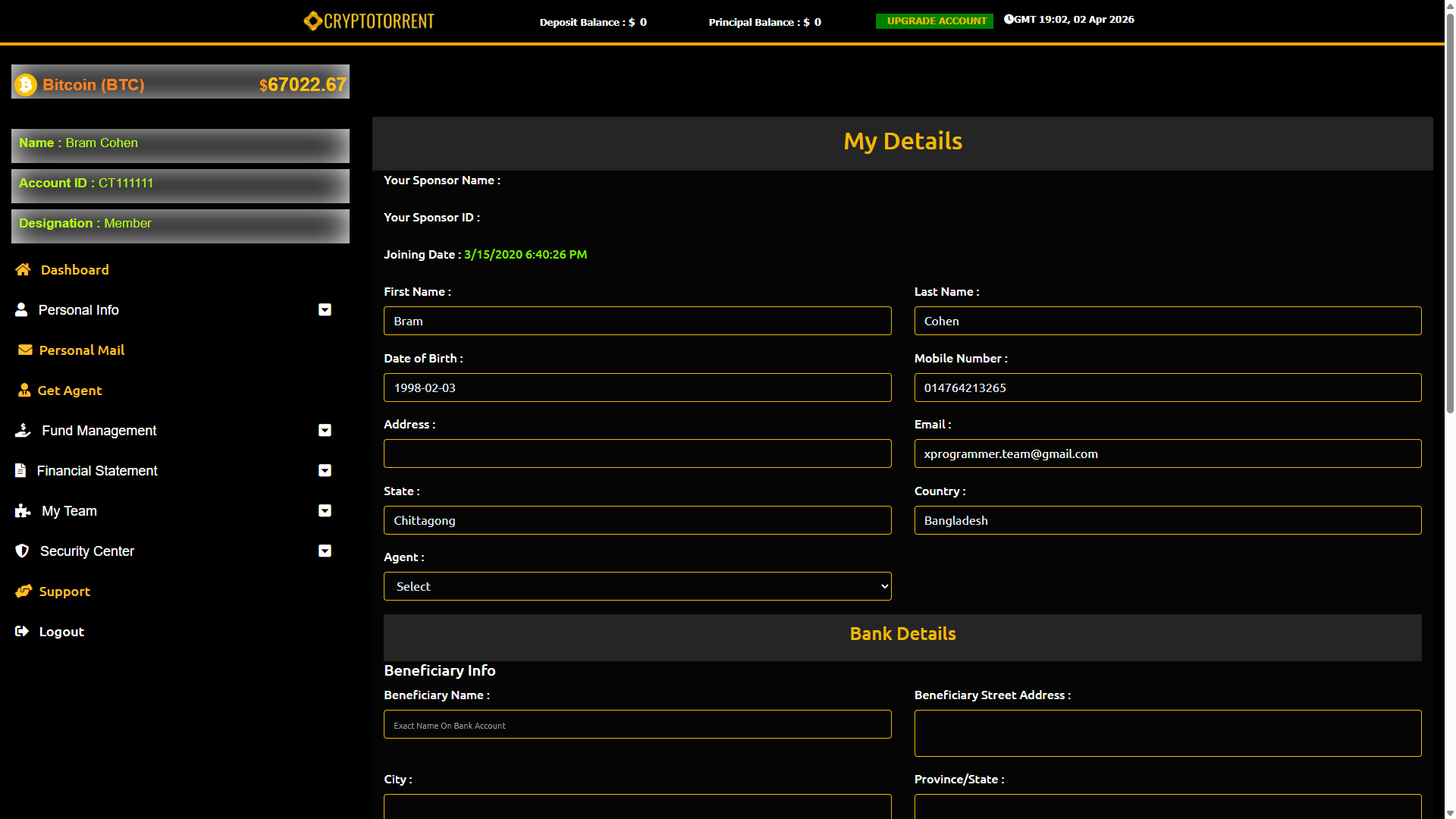Click the Personal Mail envelope icon
Image resolution: width=1456 pixels, height=819 pixels.
(x=25, y=350)
